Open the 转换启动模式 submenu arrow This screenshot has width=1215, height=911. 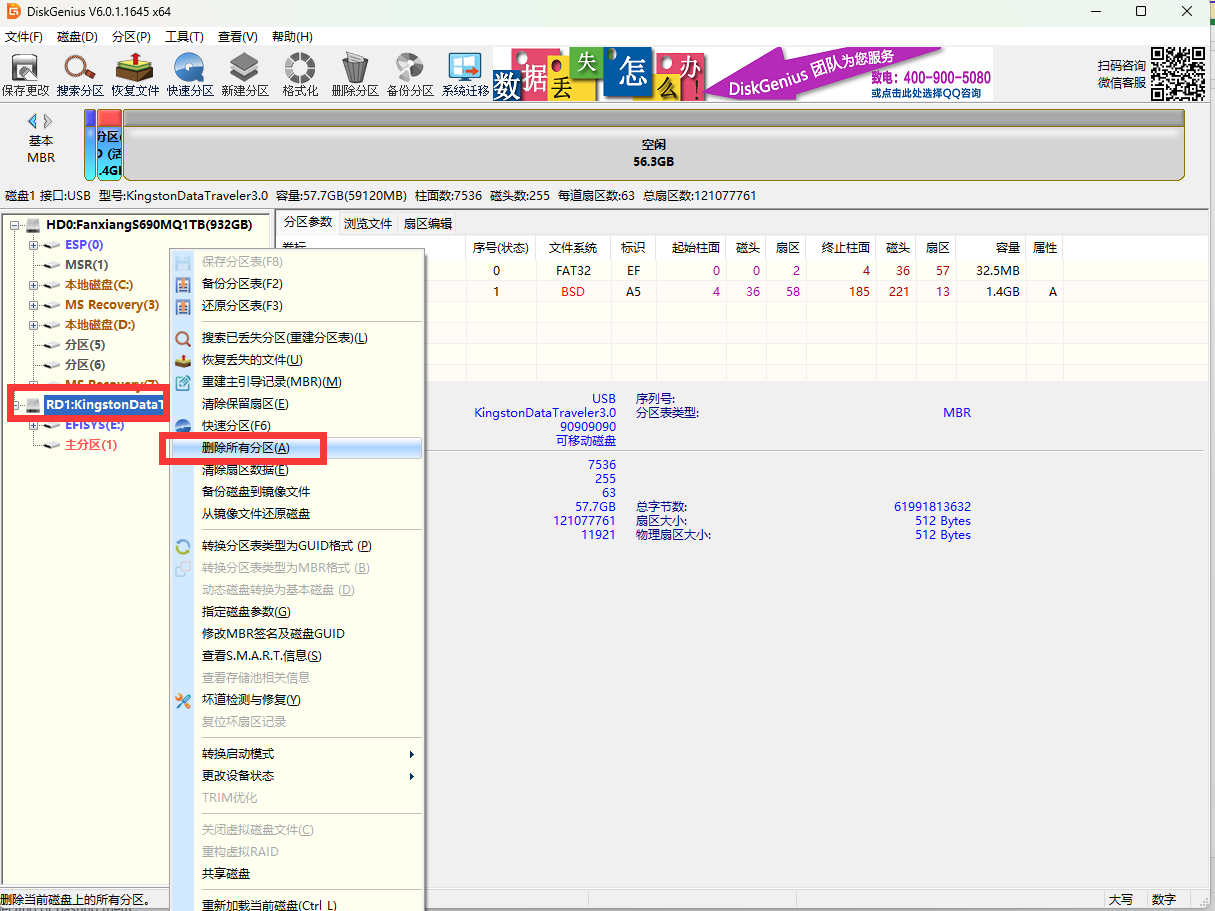pos(411,754)
